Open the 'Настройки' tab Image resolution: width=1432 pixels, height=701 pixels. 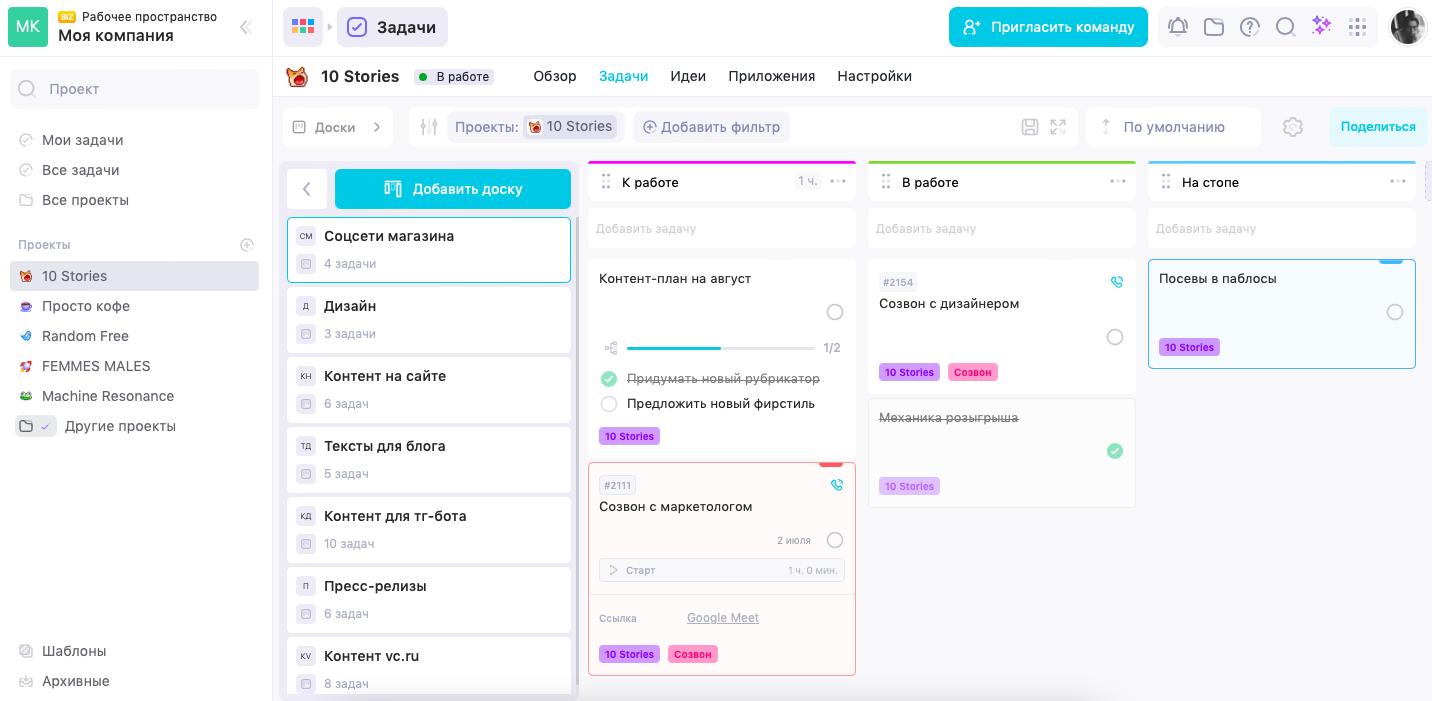(874, 76)
